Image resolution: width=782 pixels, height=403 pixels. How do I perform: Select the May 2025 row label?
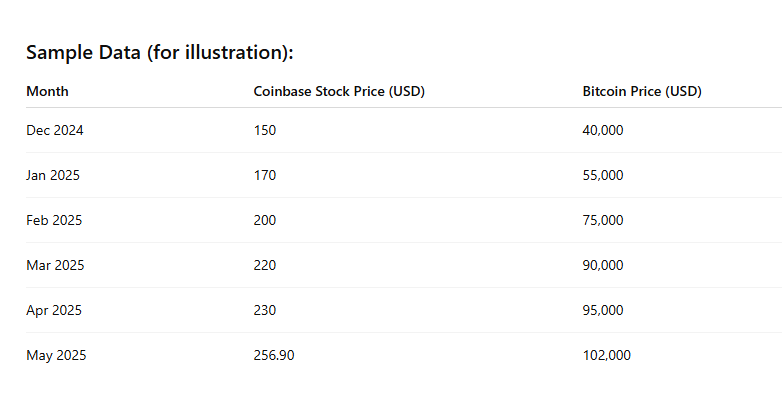[x=56, y=355]
